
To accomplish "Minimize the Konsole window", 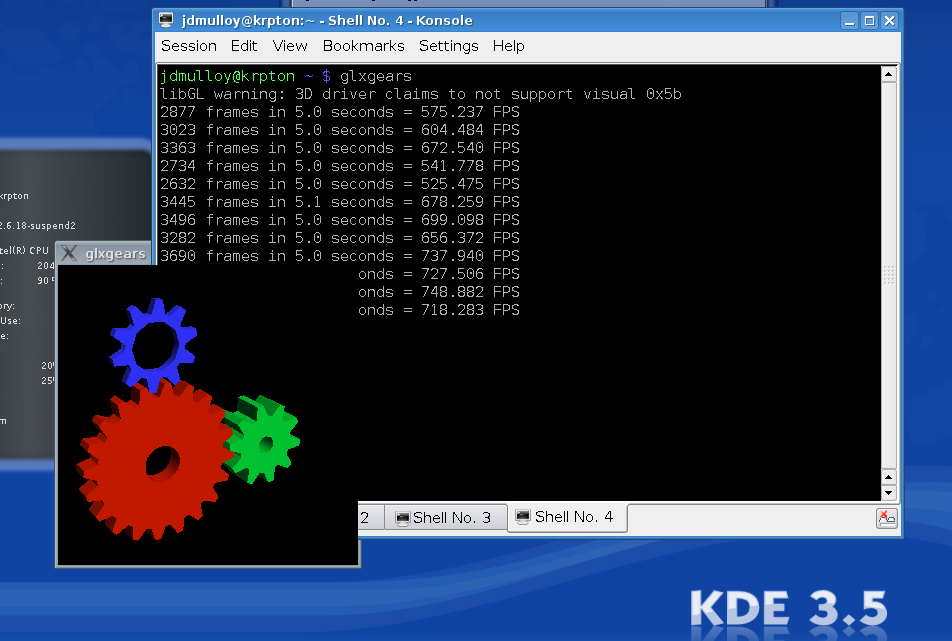I will [849, 20].
